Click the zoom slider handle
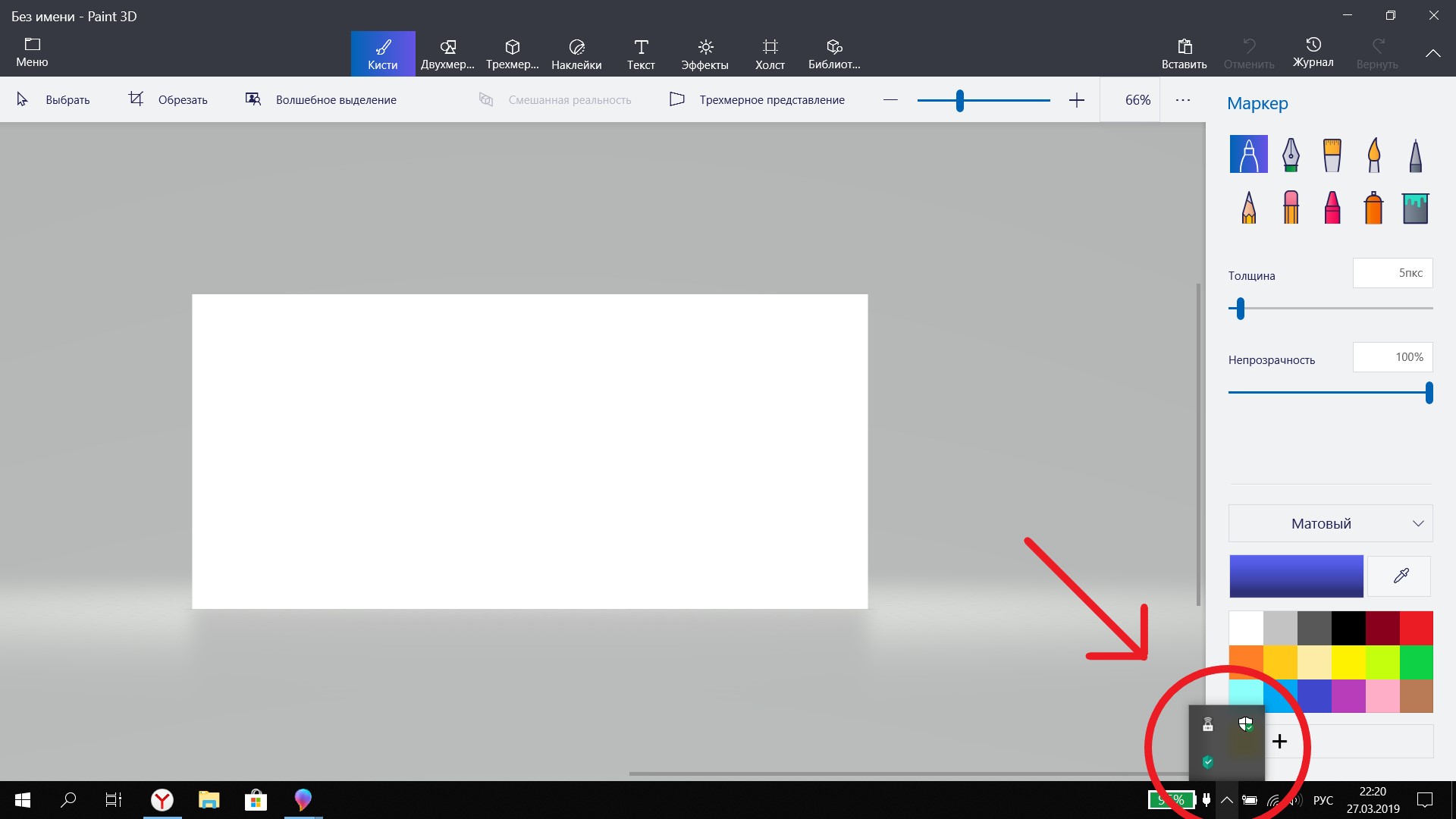This screenshot has width=1456, height=819. 959,100
